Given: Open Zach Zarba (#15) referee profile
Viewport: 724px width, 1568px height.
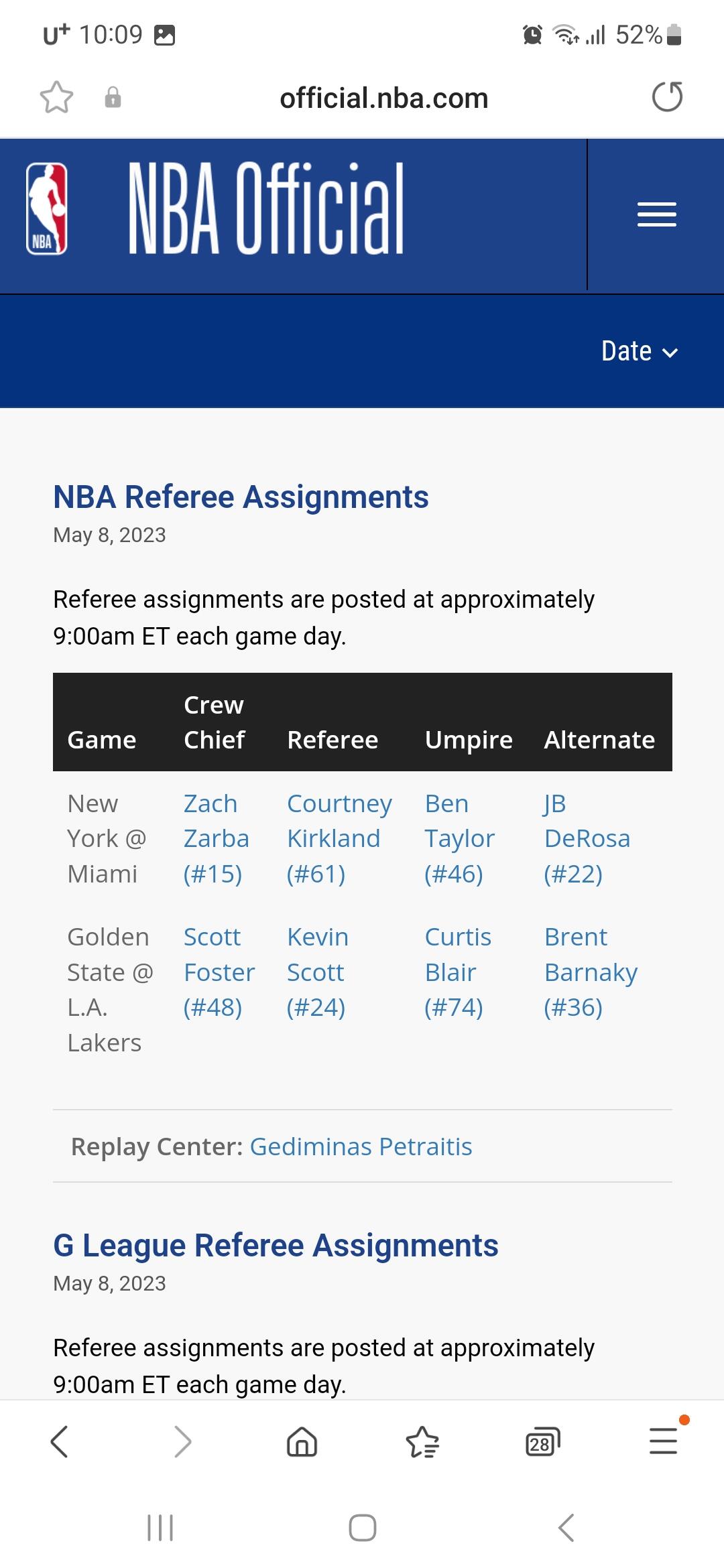Looking at the screenshot, I should click(216, 838).
